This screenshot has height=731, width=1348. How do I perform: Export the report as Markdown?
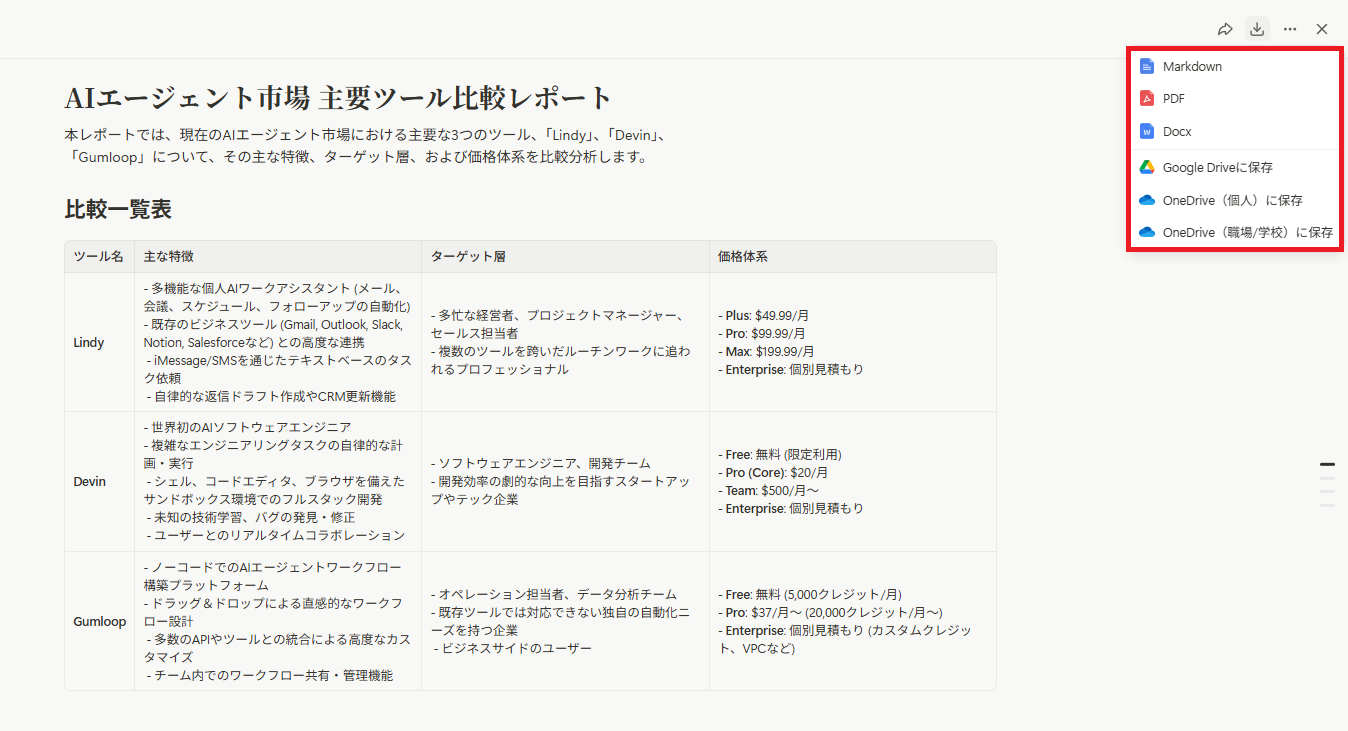(1234, 66)
